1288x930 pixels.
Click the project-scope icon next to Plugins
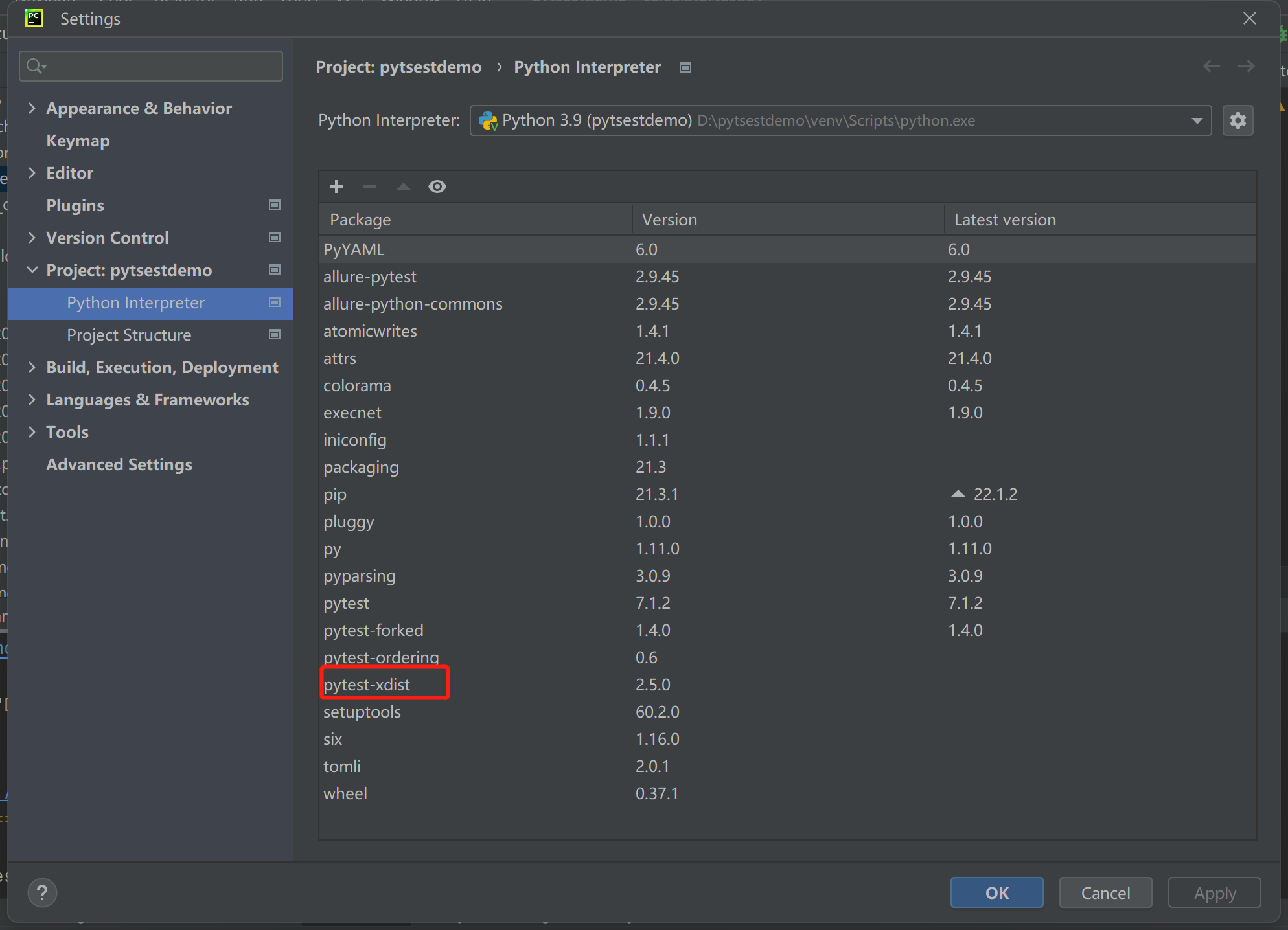click(x=275, y=205)
